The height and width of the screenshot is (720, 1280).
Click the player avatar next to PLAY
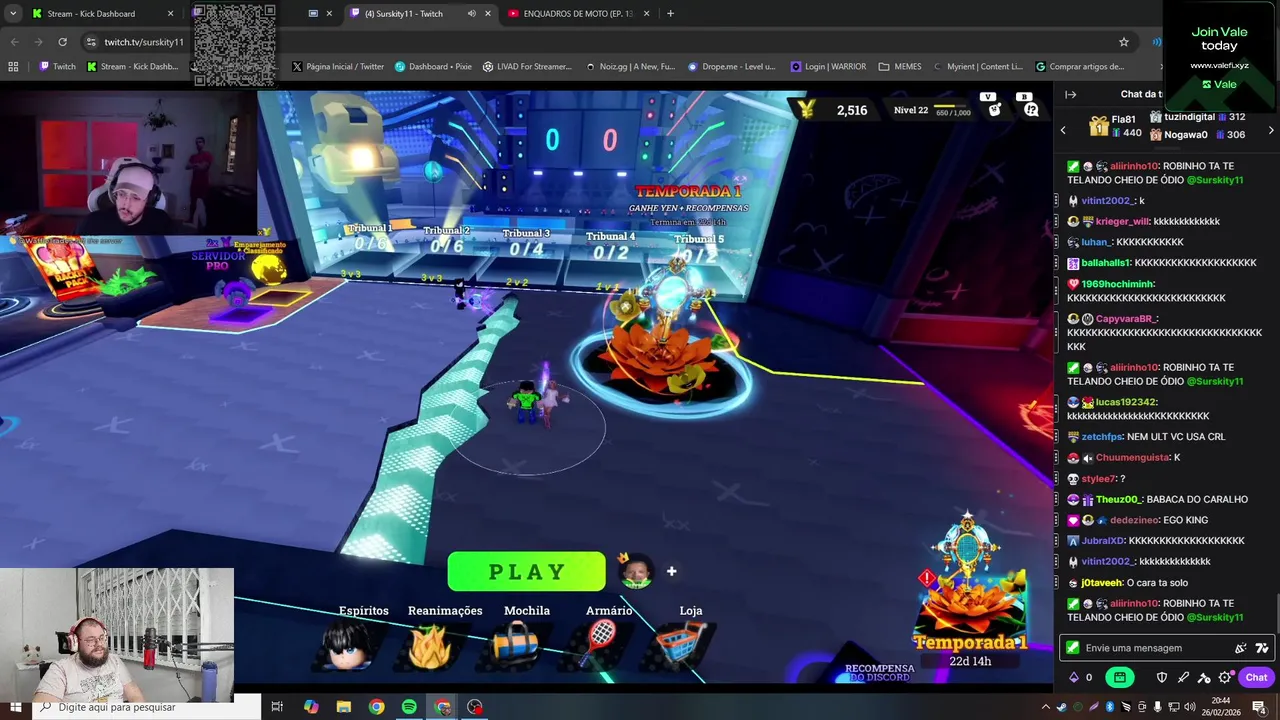point(636,571)
